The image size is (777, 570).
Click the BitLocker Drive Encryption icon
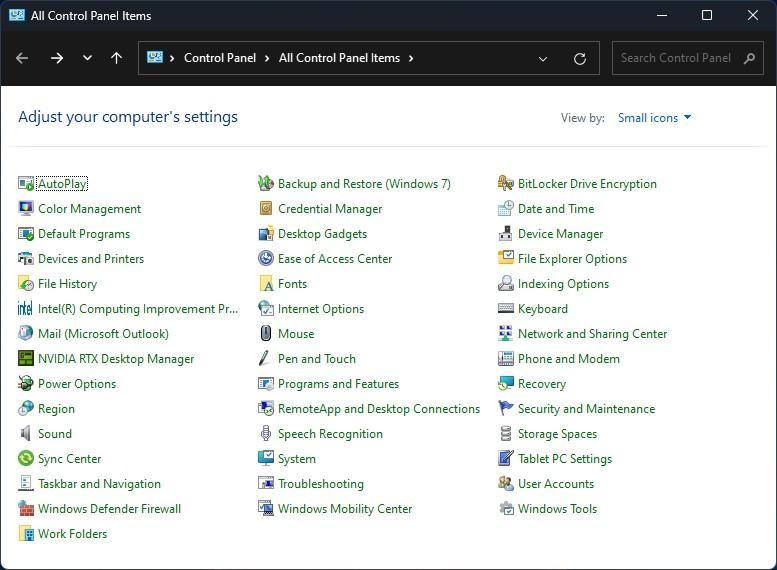pyautogui.click(x=506, y=184)
